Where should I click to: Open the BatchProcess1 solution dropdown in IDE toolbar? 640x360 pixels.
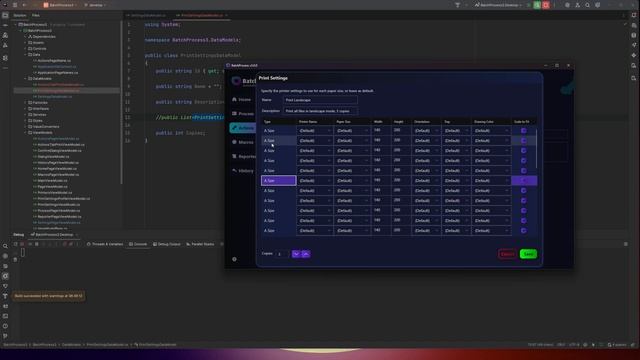pyautogui.click(x=60, y=5)
